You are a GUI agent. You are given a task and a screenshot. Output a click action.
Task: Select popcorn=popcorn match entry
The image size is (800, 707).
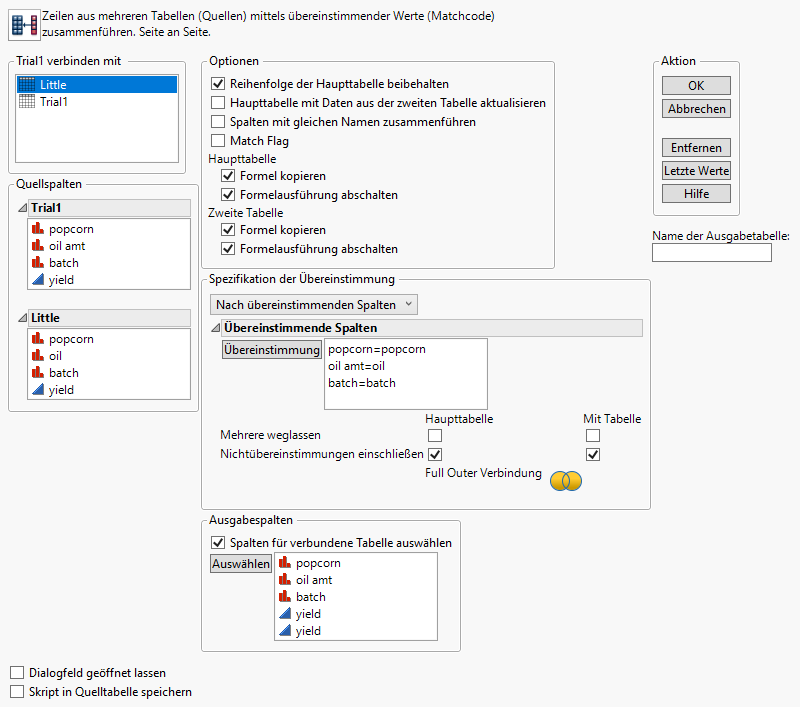(377, 349)
